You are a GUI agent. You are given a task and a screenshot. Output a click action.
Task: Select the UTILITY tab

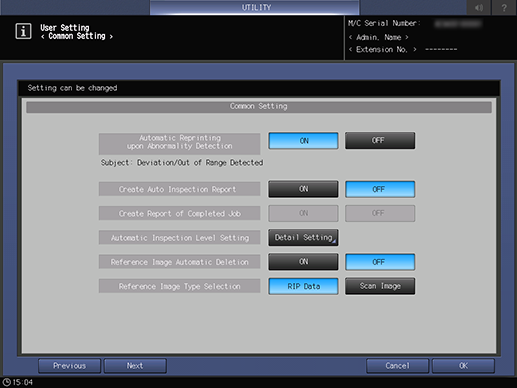[x=255, y=7]
